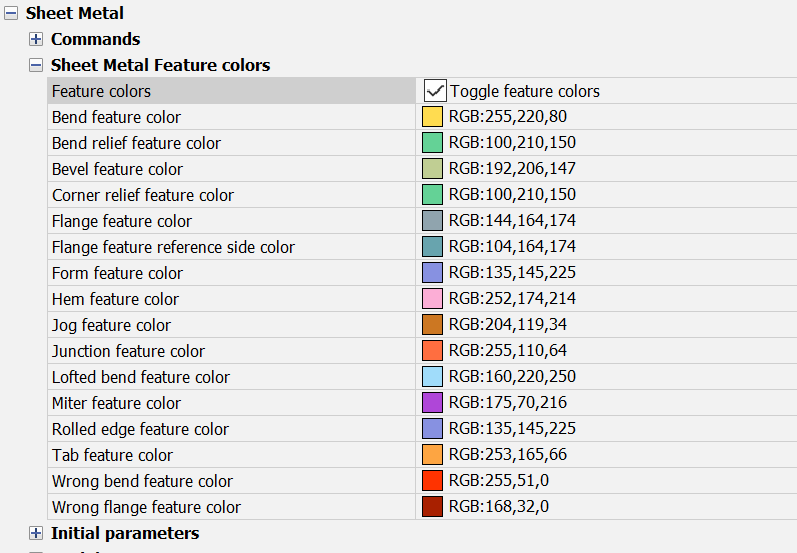This screenshot has width=797, height=553.
Task: Select the Lofted bend feature color label
Action: [x=140, y=377]
